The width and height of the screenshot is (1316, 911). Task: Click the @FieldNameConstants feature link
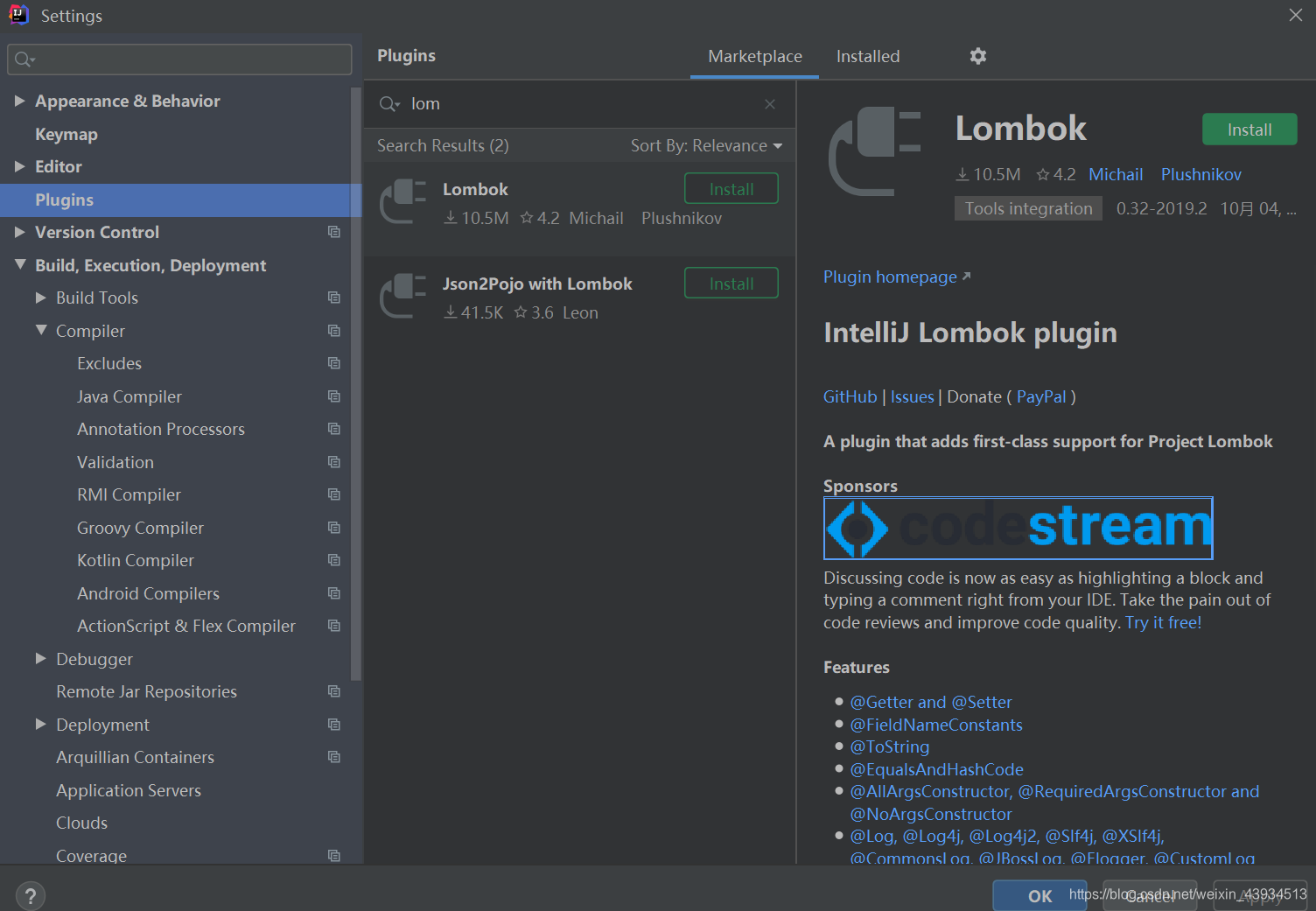[x=935, y=725]
